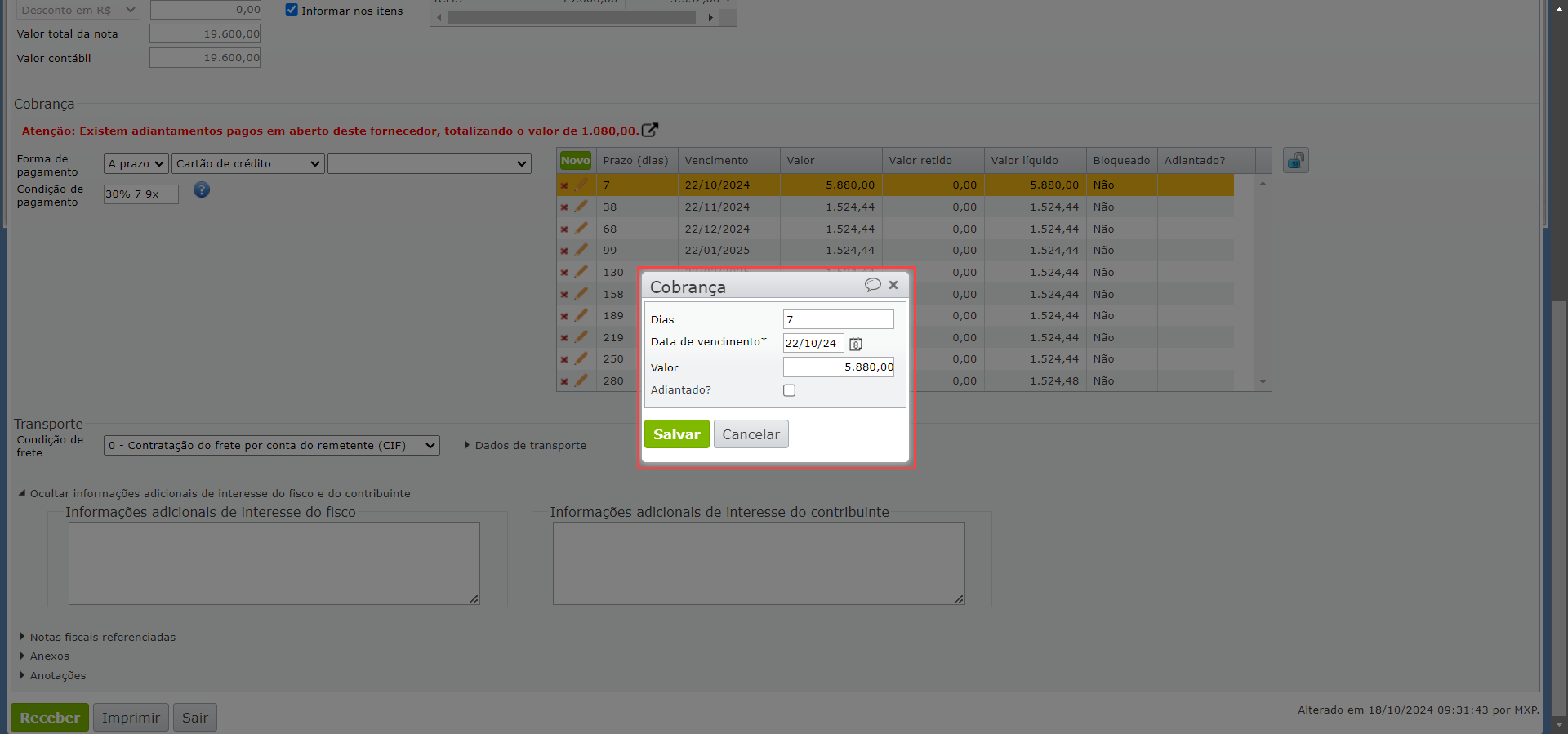Click the Informações adicionais do contribuinte textarea
Screen dimensions: 1568x734
click(759, 563)
